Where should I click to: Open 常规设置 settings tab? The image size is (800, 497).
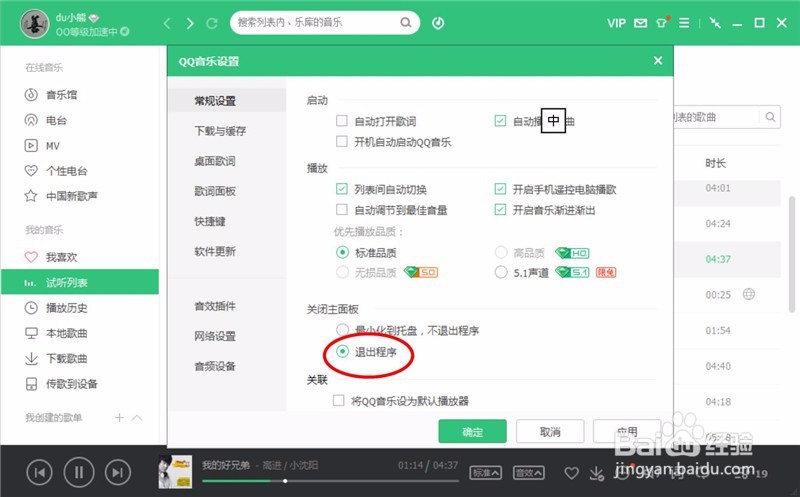pos(227,101)
